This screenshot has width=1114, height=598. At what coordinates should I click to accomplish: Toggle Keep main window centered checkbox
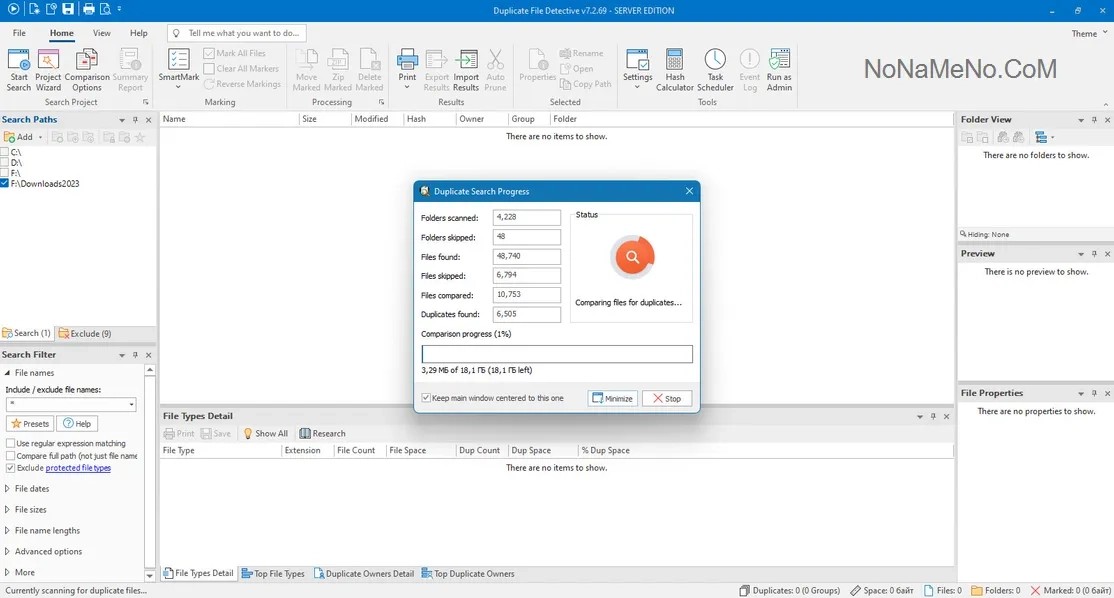point(427,398)
